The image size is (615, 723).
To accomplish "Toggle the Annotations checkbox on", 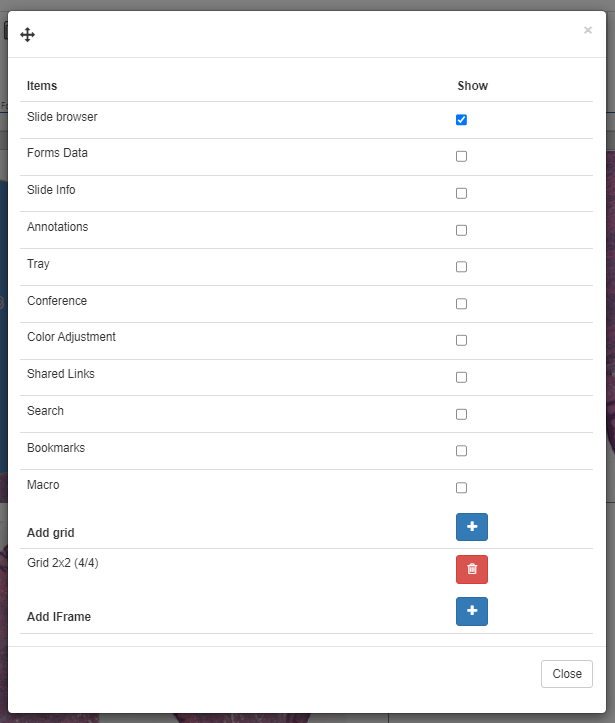I will coord(461,230).
